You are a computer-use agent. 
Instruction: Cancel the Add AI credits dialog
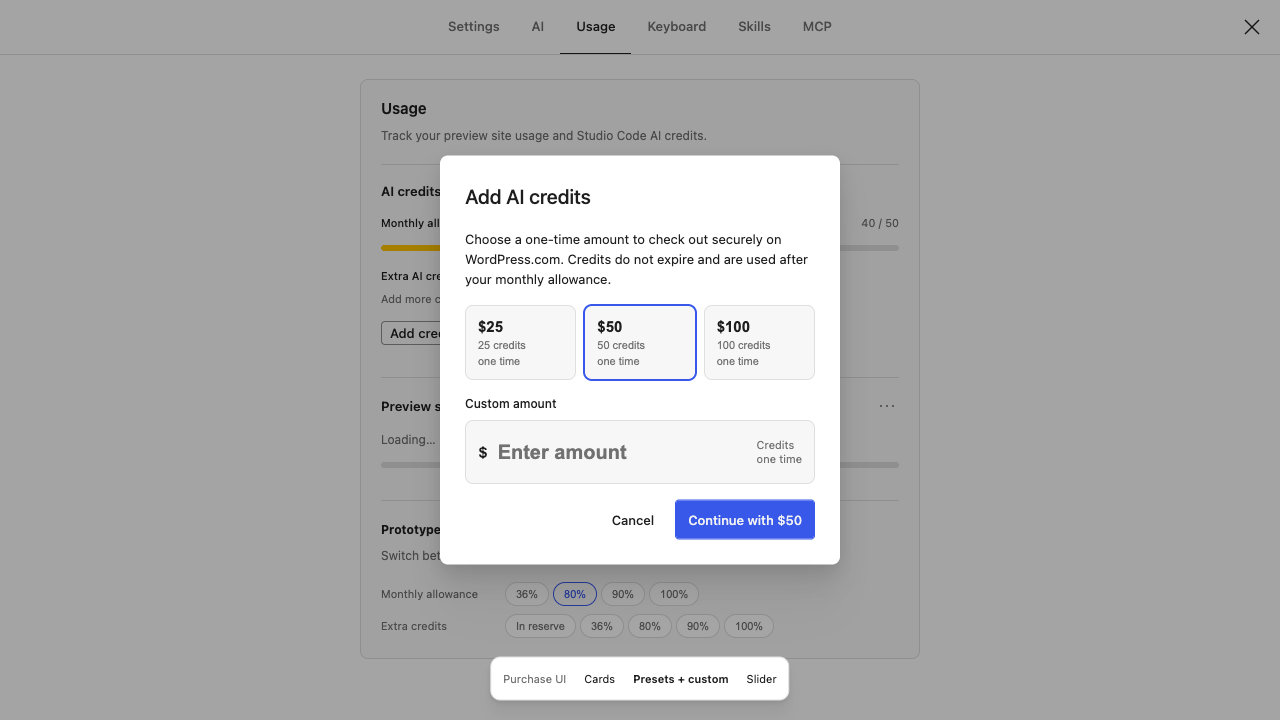[633, 520]
